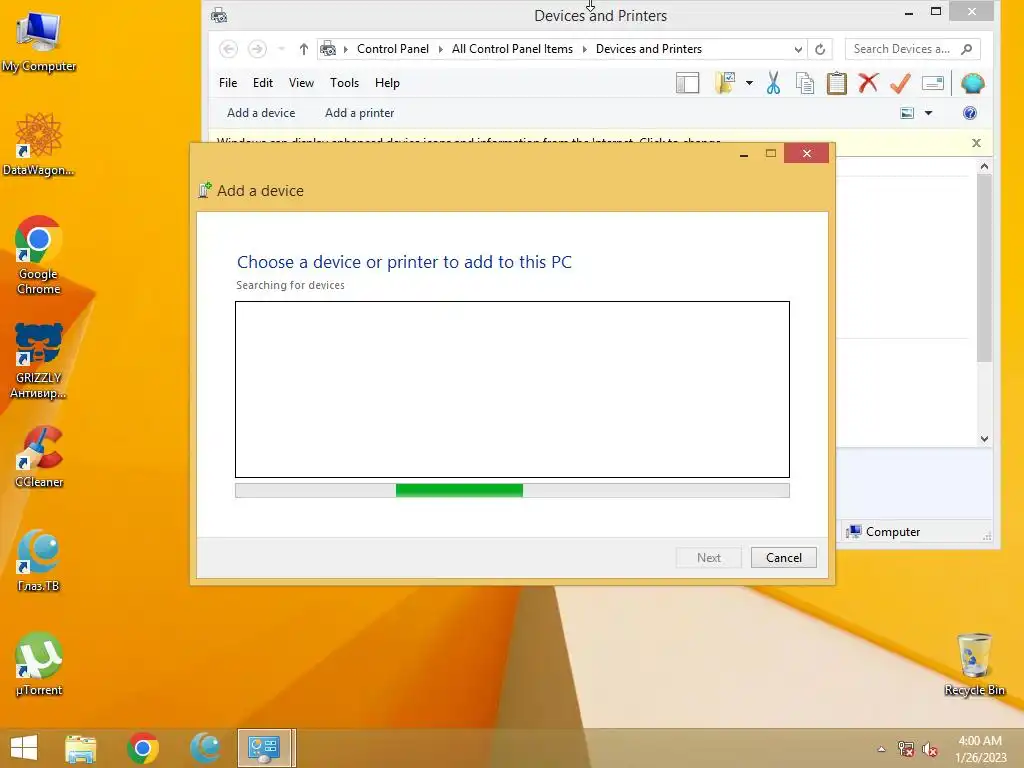Open the Recycle Bin on the desktop
The width and height of the screenshot is (1024, 768).
974,664
